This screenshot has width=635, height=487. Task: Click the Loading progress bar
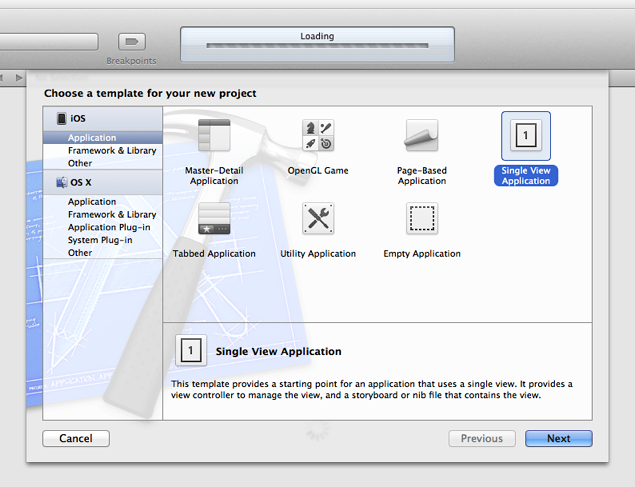(x=317, y=47)
